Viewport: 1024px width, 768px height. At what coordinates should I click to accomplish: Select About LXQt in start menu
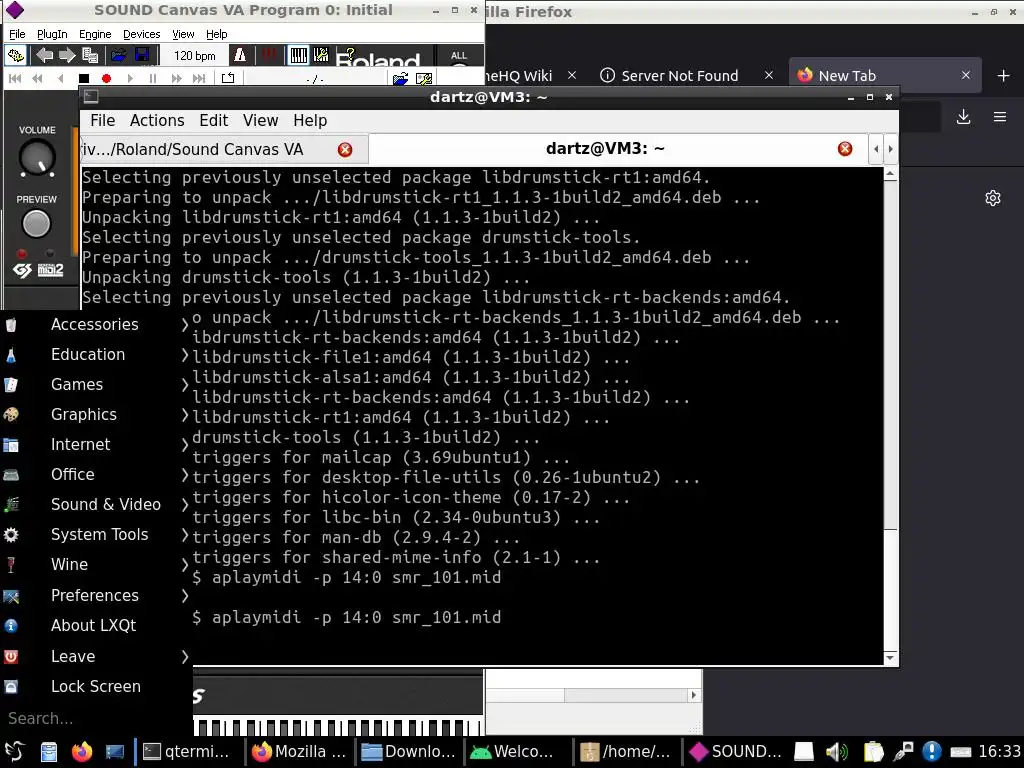tap(96, 626)
